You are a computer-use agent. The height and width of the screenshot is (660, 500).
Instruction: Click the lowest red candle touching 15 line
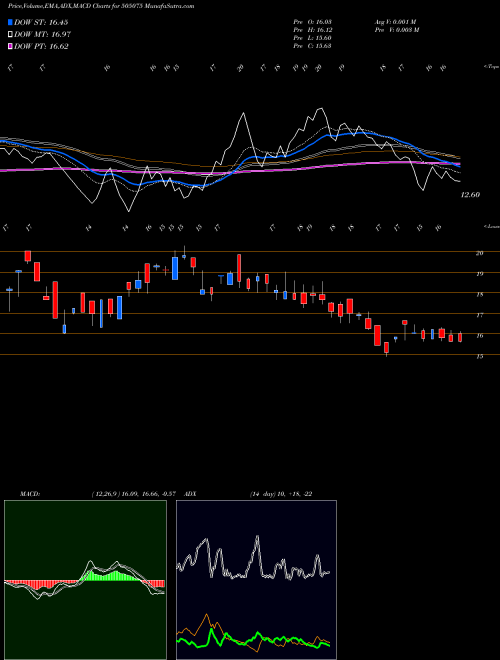tap(386, 347)
